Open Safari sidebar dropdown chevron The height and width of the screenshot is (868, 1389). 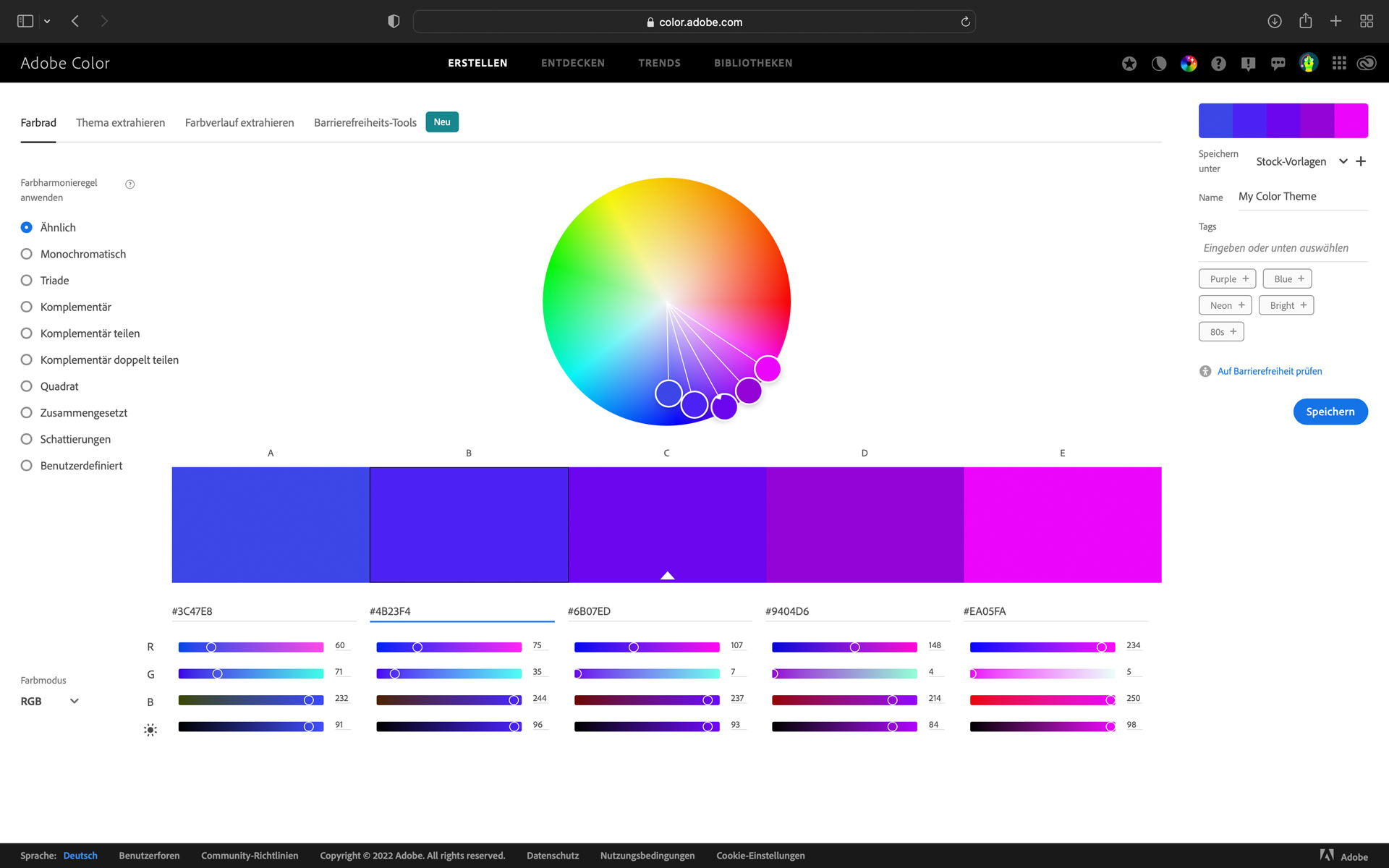pos(47,22)
